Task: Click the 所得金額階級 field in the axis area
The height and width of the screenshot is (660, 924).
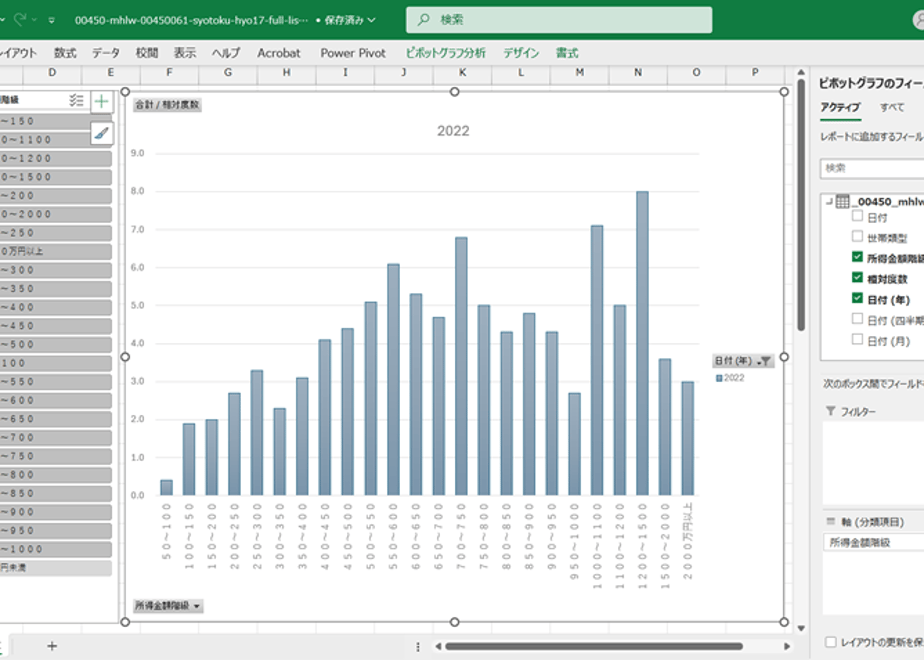Action: [x=873, y=542]
